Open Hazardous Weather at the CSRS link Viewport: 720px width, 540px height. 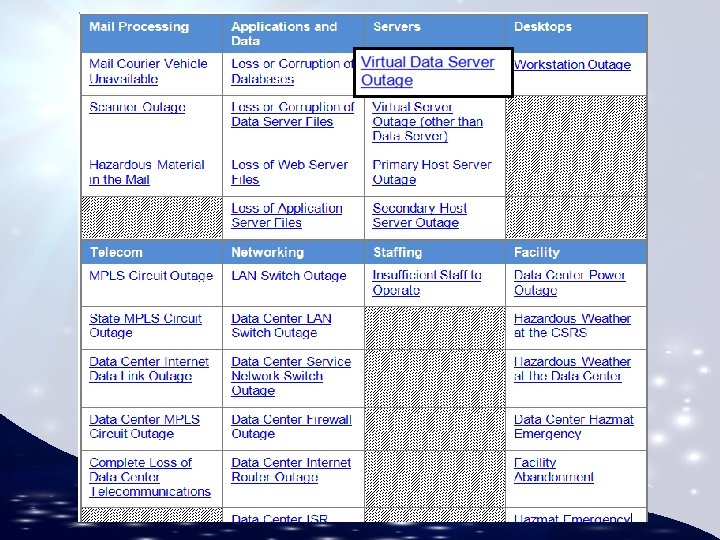tap(572, 326)
